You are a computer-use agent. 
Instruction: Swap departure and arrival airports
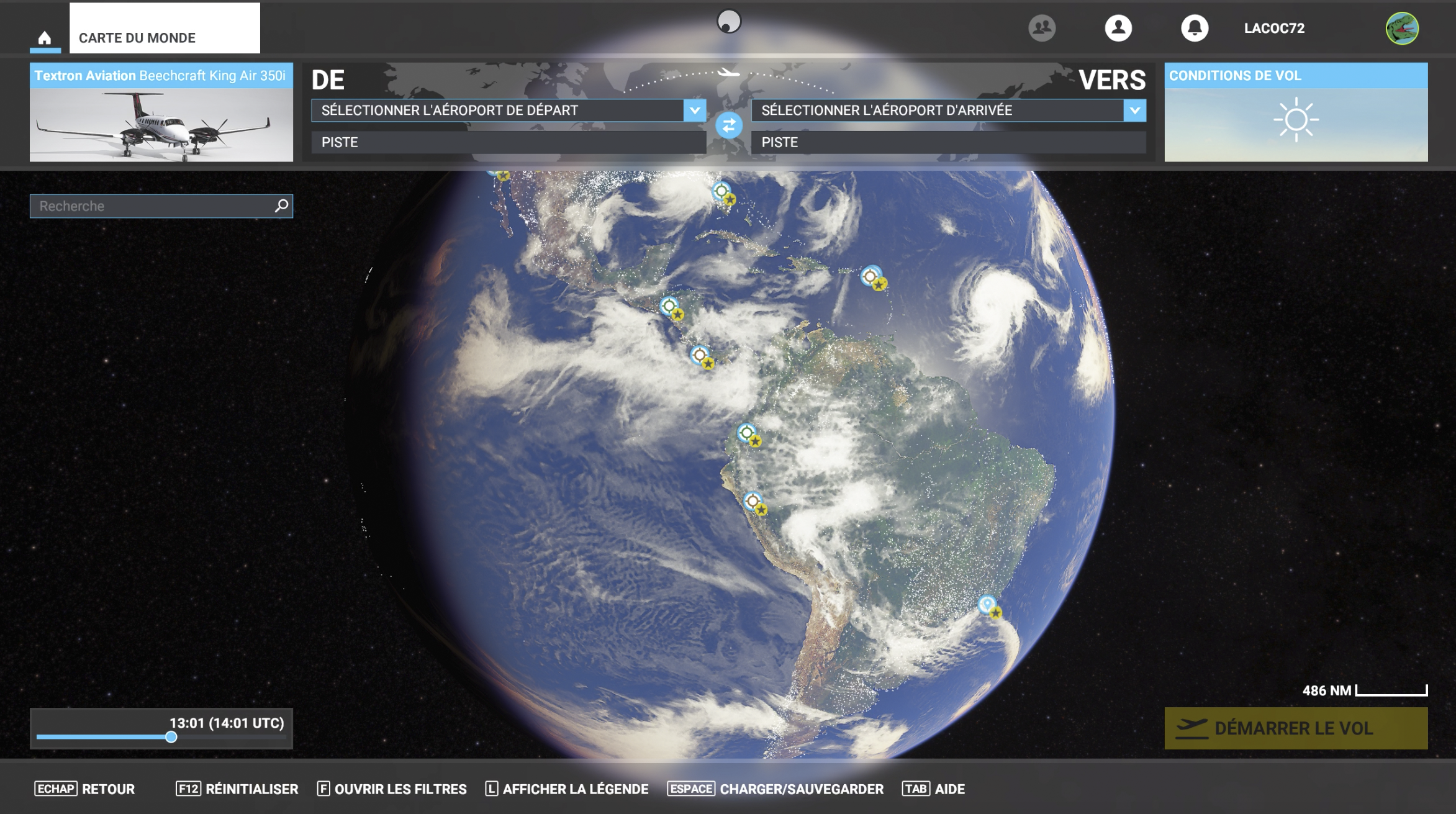click(x=729, y=125)
